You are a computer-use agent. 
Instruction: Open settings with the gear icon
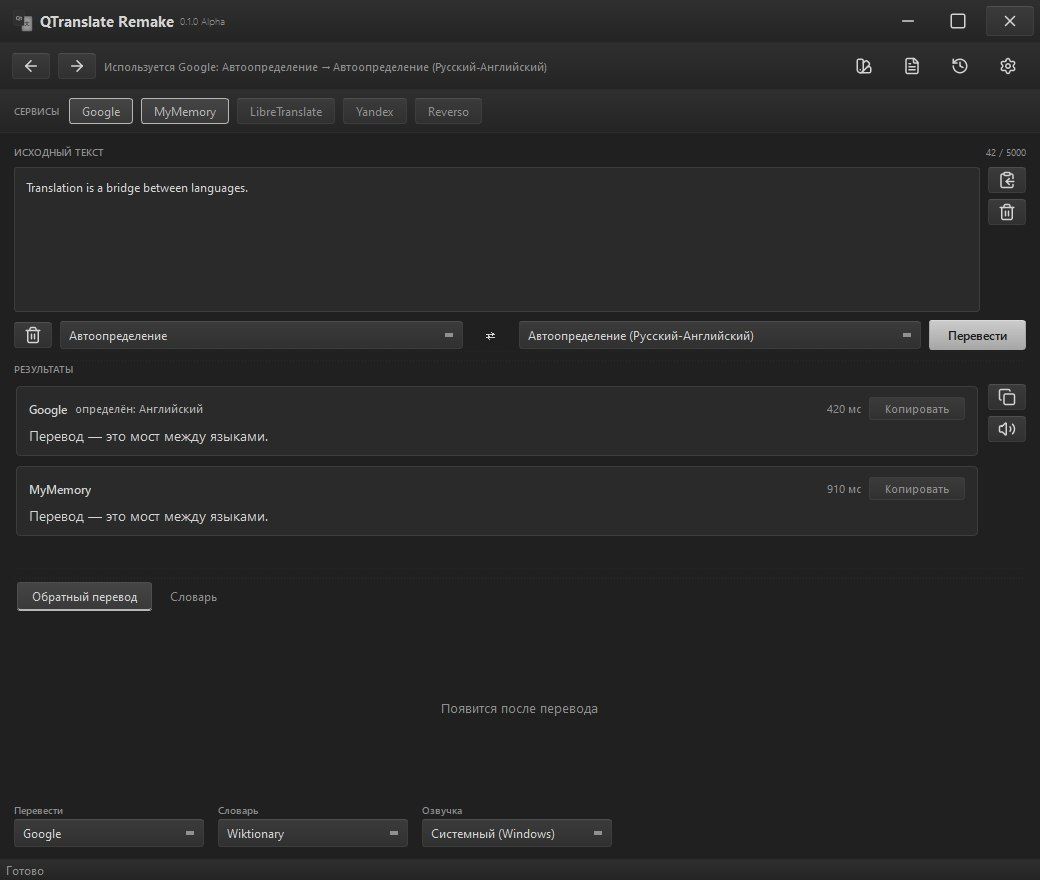click(1008, 66)
